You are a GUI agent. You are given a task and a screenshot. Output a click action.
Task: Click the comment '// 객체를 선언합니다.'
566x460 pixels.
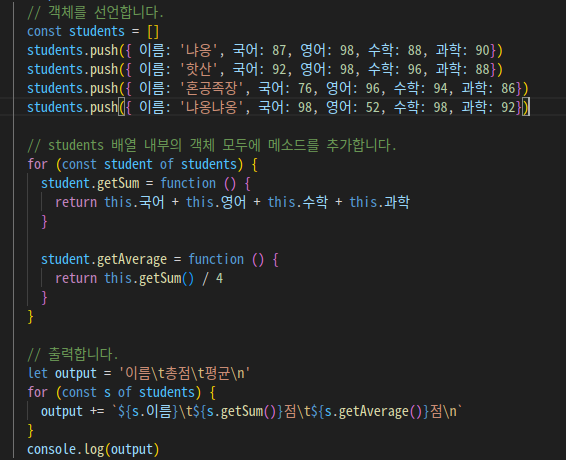[x=95, y=13]
